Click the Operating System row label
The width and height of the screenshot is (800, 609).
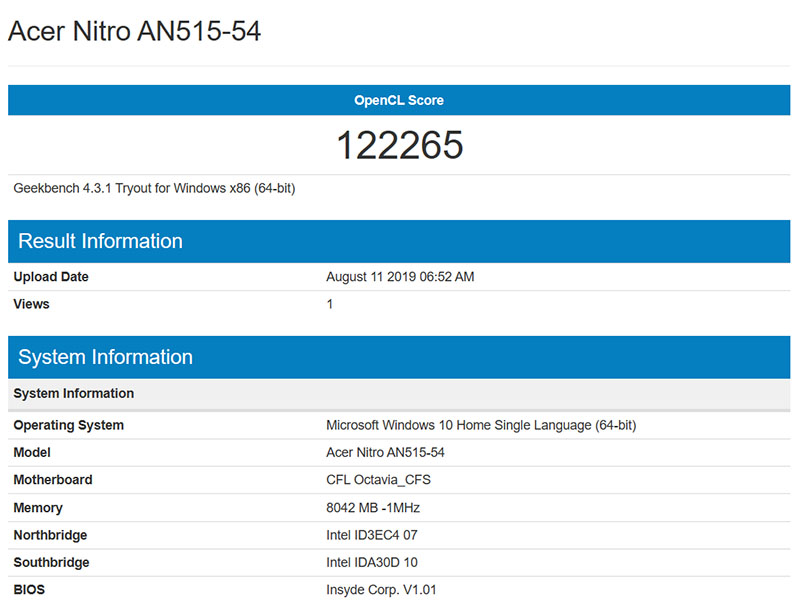click(69, 425)
